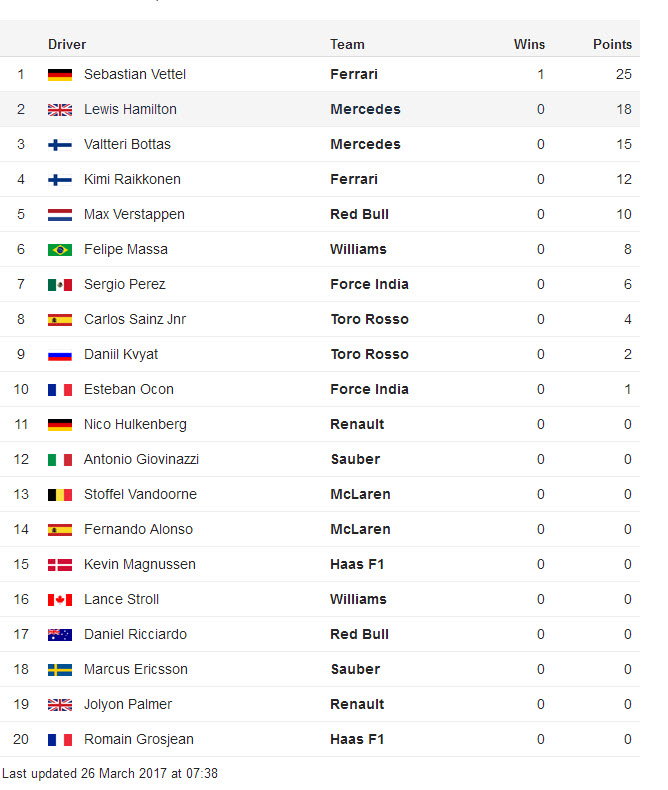This screenshot has width=668, height=790.
Task: Open Valtteri Bottas driver name
Action: (127, 145)
